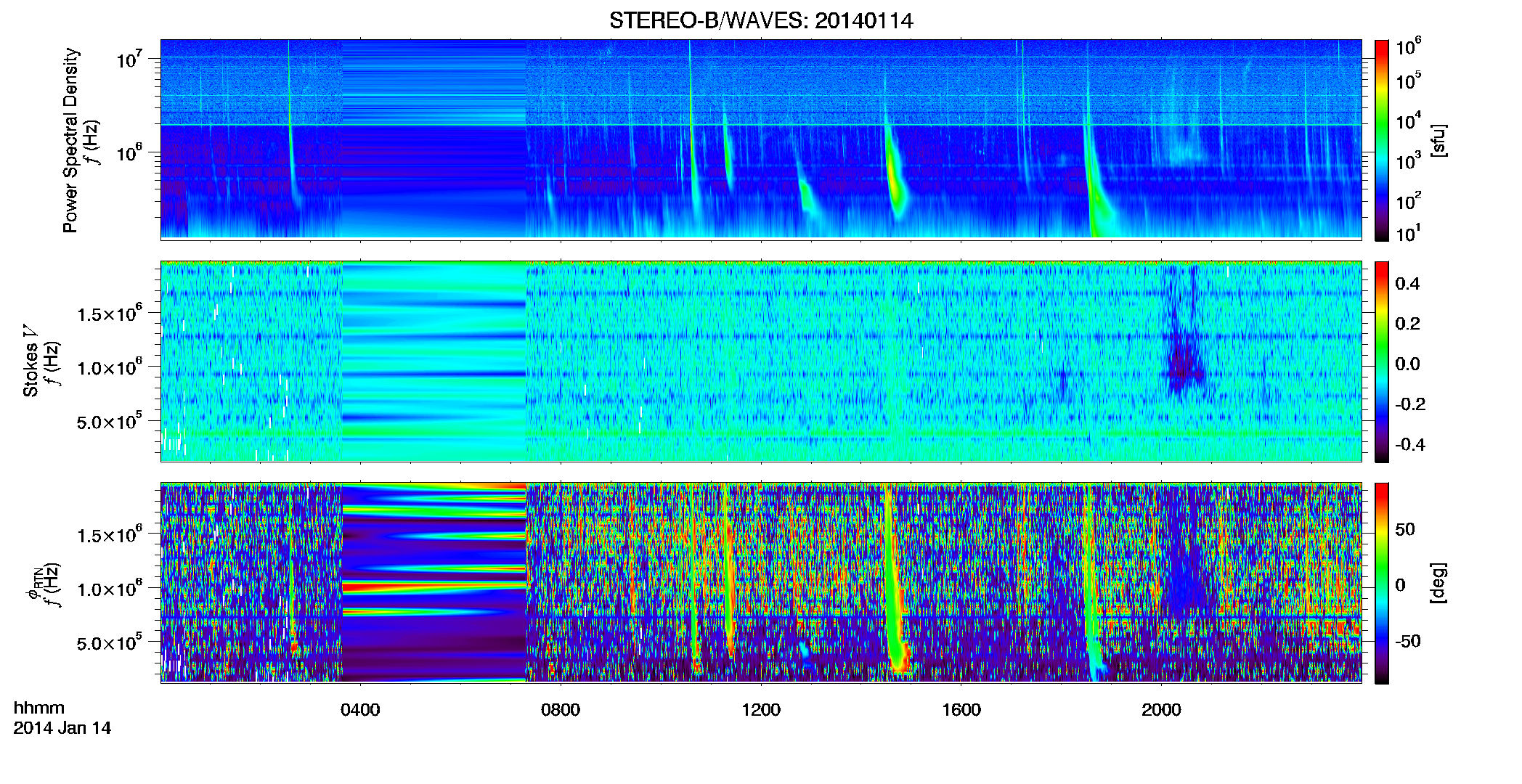Click the 2000 time tick label
Image resolution: width=1522 pixels, height=784 pixels.
tap(1161, 709)
